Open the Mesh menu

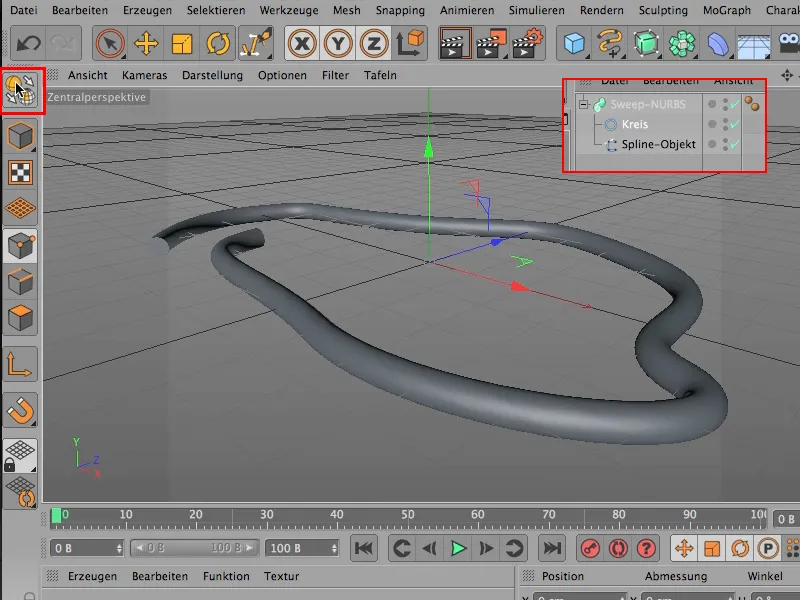[346, 10]
